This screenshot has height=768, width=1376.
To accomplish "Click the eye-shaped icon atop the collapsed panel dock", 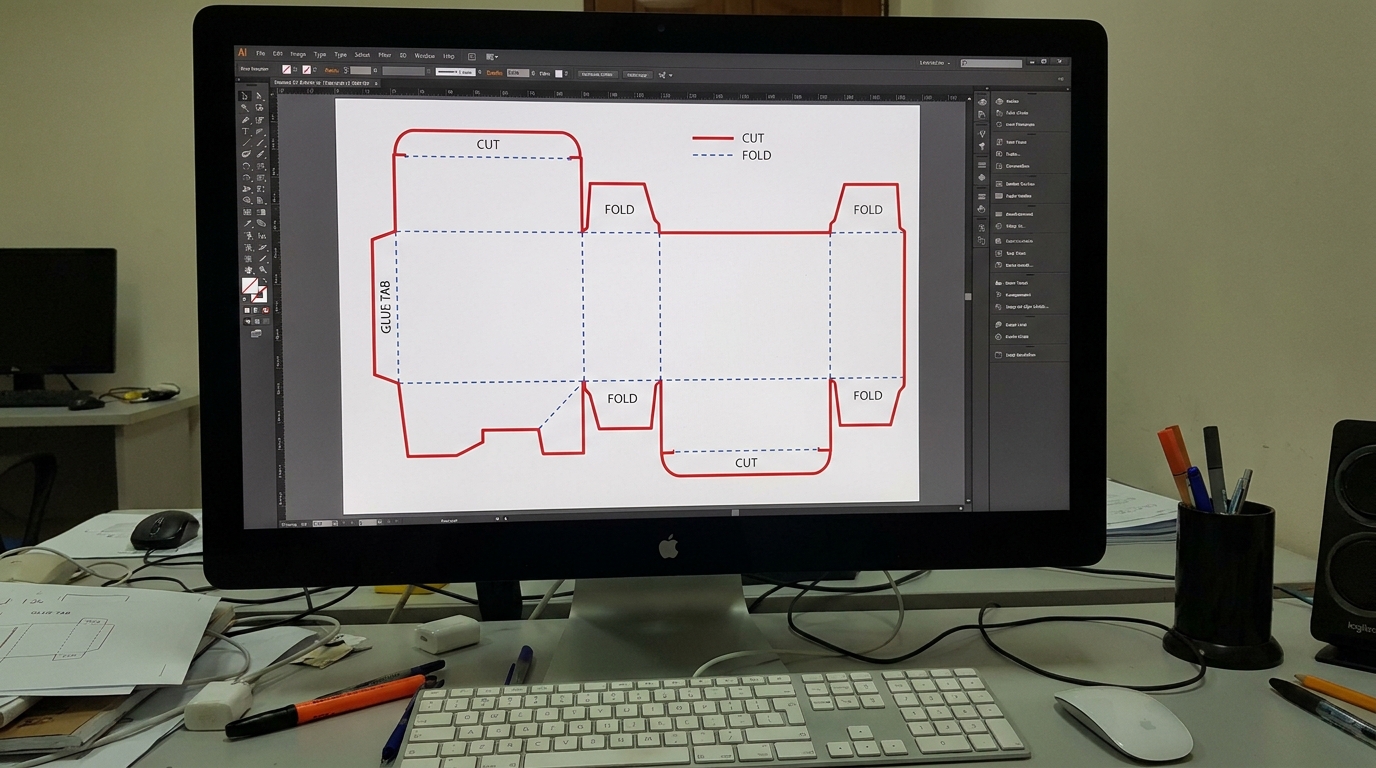I will pos(982,102).
